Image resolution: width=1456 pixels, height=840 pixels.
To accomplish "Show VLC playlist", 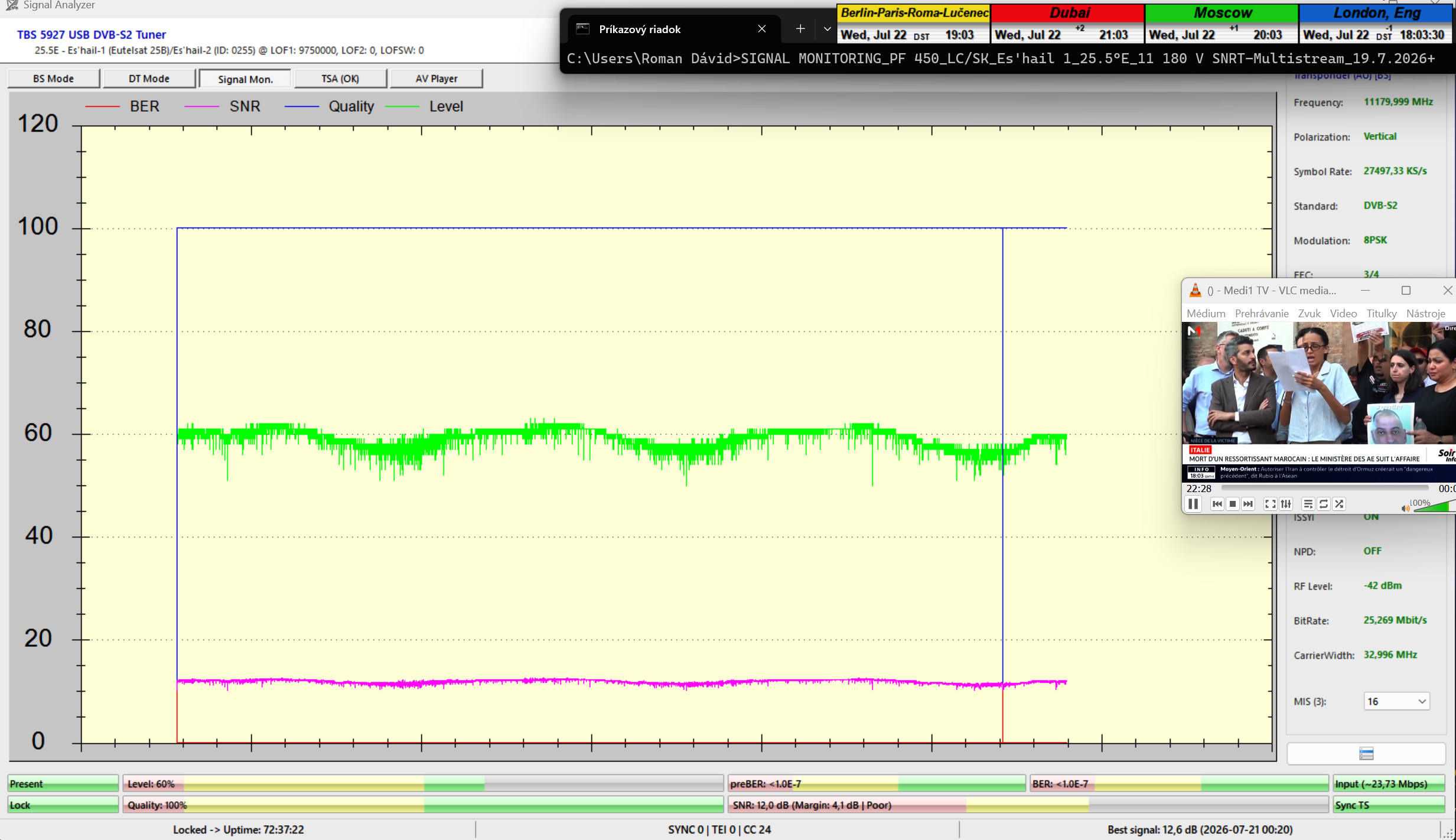I will tap(1308, 504).
